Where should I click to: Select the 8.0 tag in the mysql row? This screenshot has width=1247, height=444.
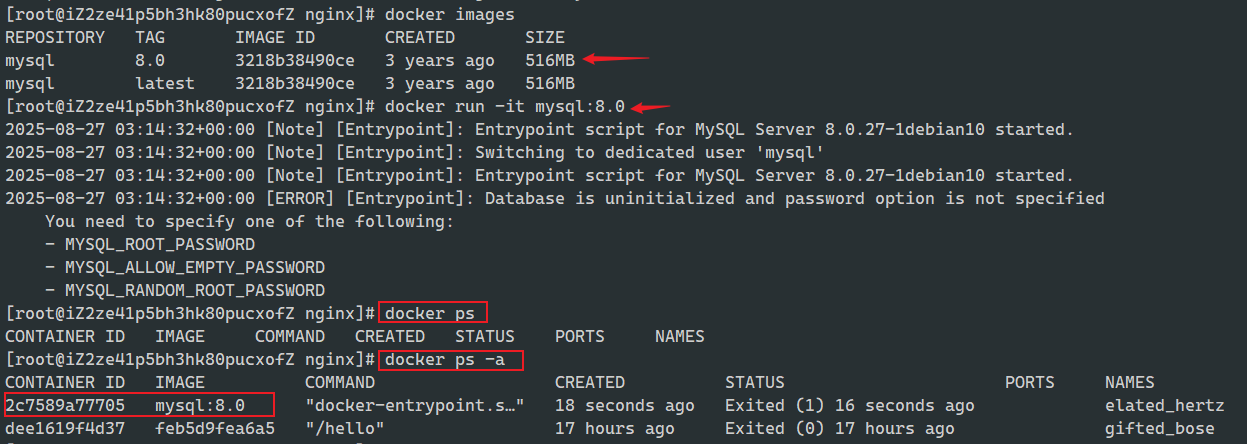pyautogui.click(x=149, y=60)
